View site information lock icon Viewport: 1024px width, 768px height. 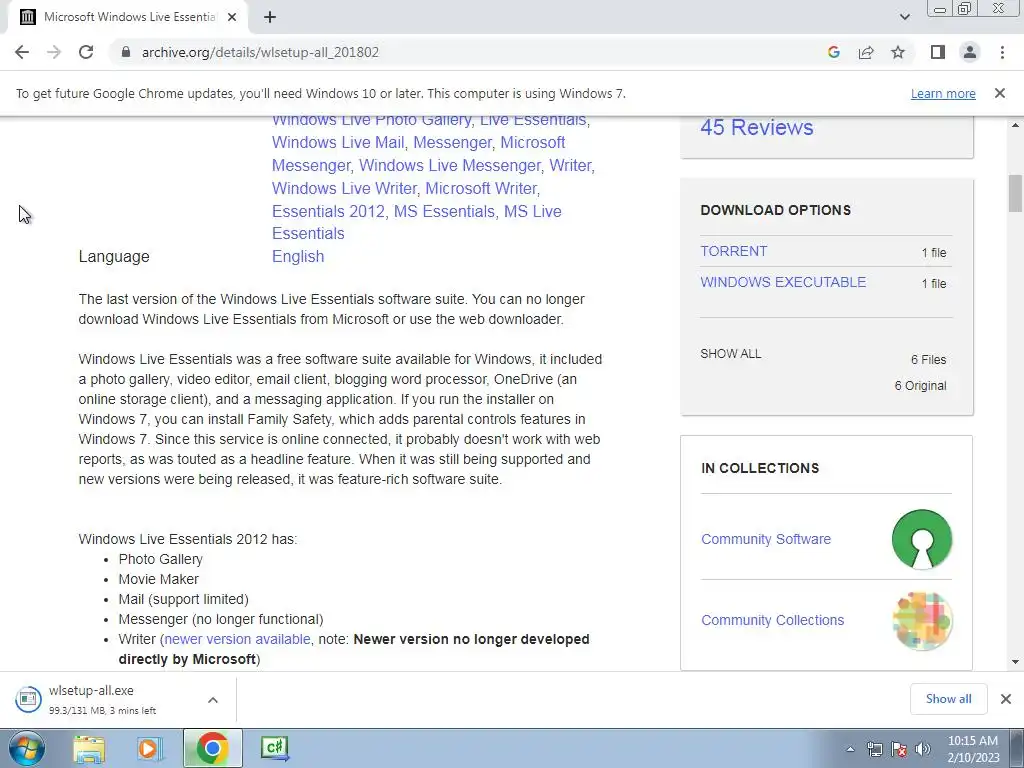[126, 52]
